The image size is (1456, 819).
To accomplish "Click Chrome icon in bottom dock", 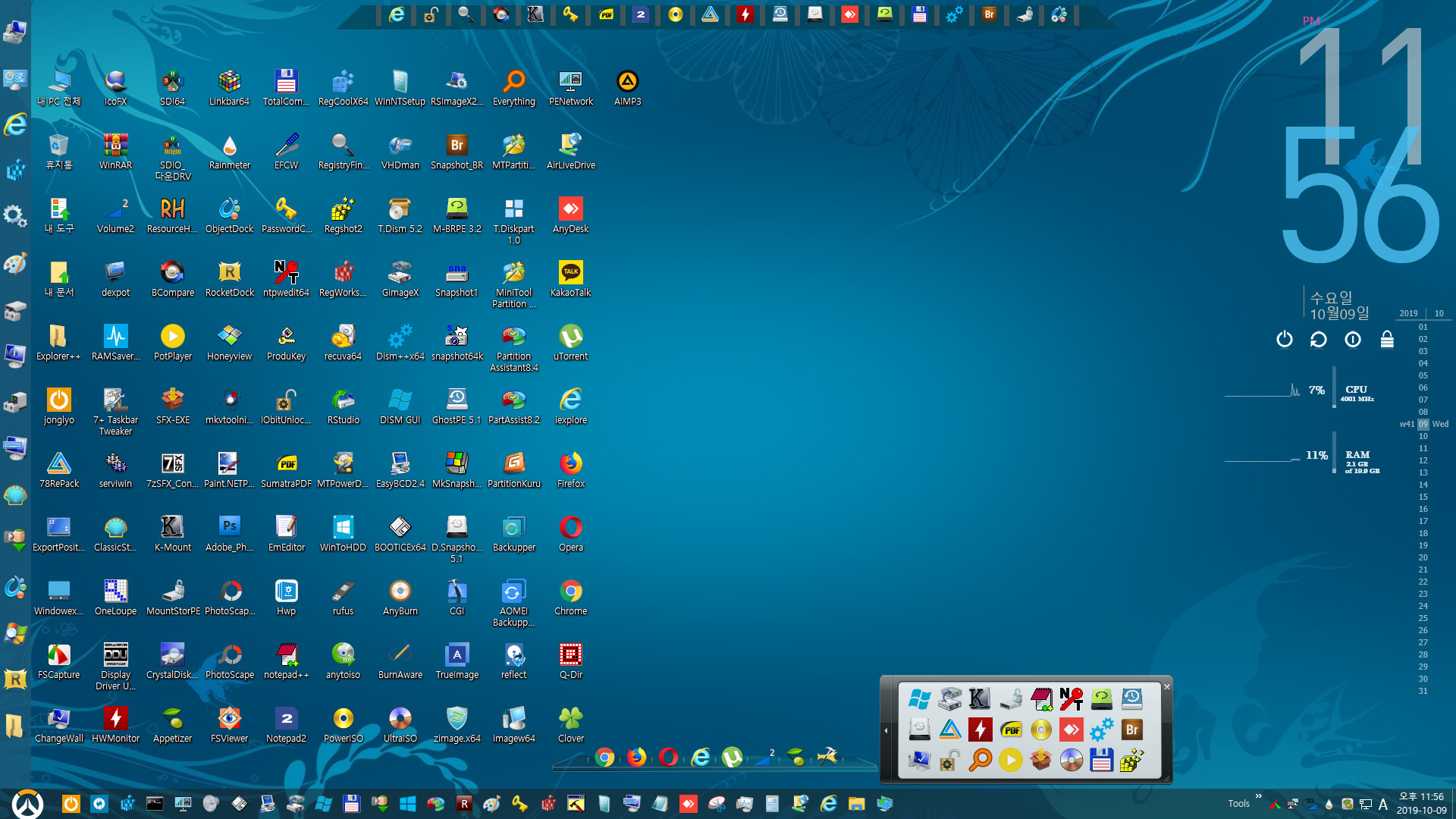I will click(604, 757).
